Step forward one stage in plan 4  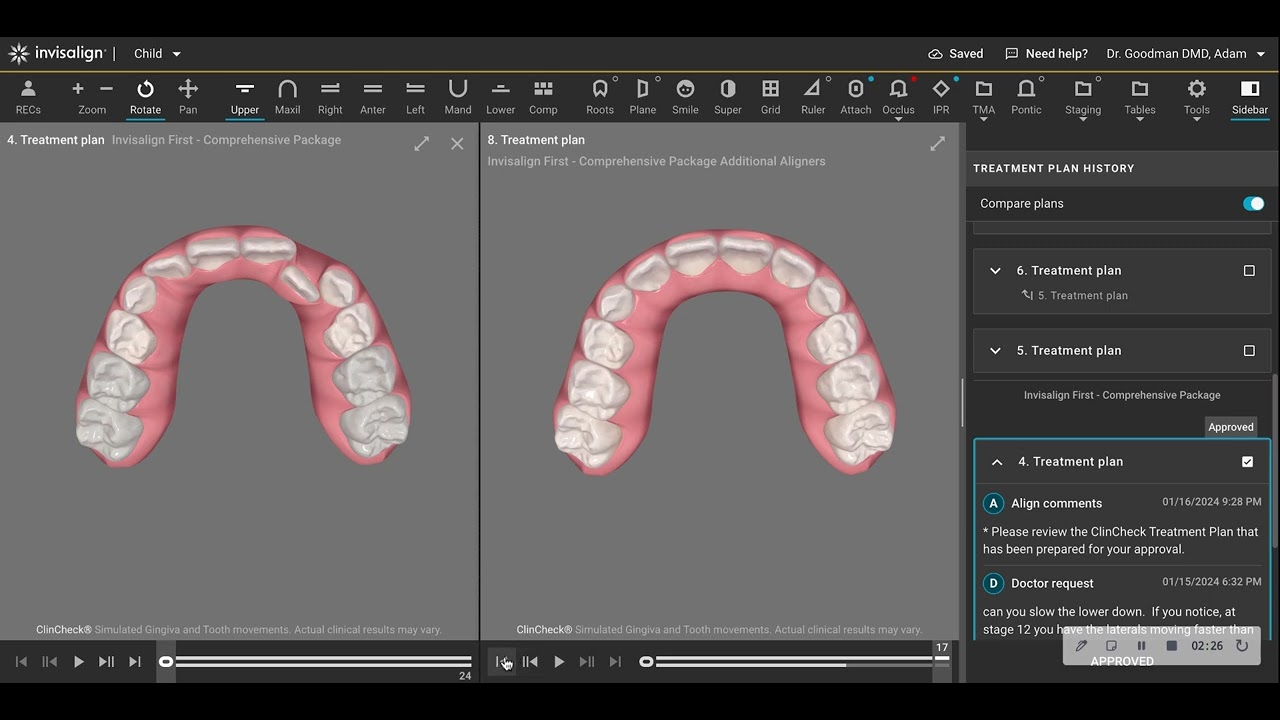pyautogui.click(x=106, y=662)
